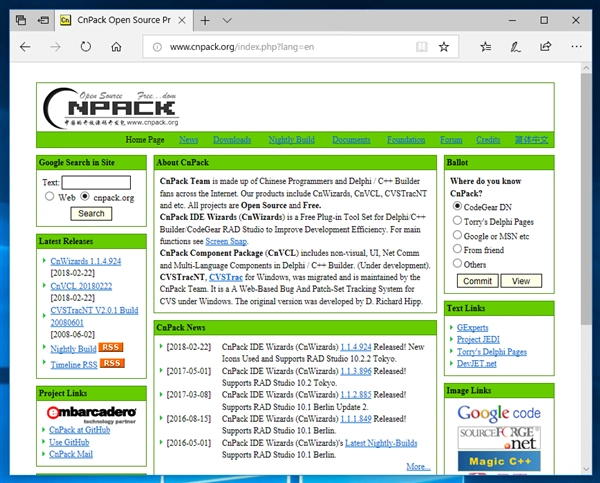This screenshot has height=483, width=600.
Task: Open Latest Nightly-Builds news link
Action: coord(381,443)
